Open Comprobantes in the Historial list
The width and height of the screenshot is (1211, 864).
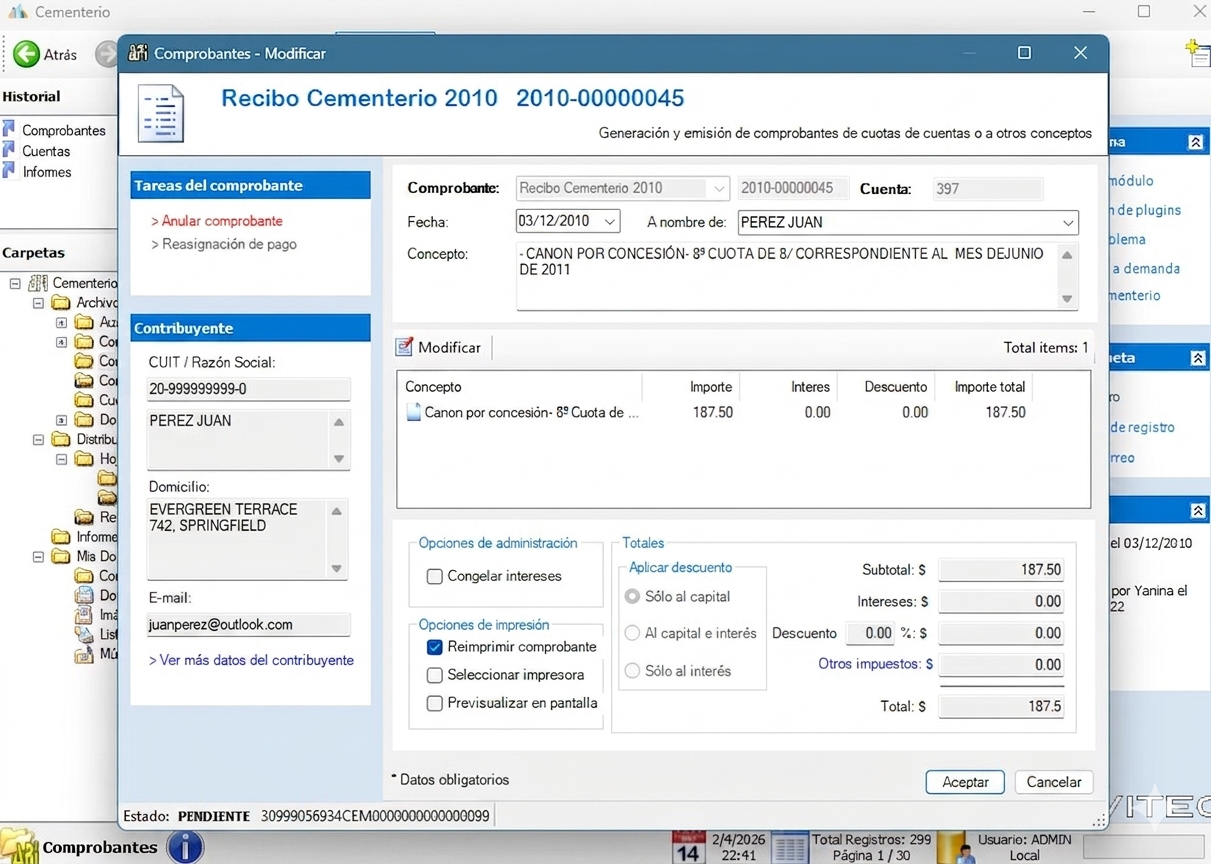pyautogui.click(x=63, y=130)
